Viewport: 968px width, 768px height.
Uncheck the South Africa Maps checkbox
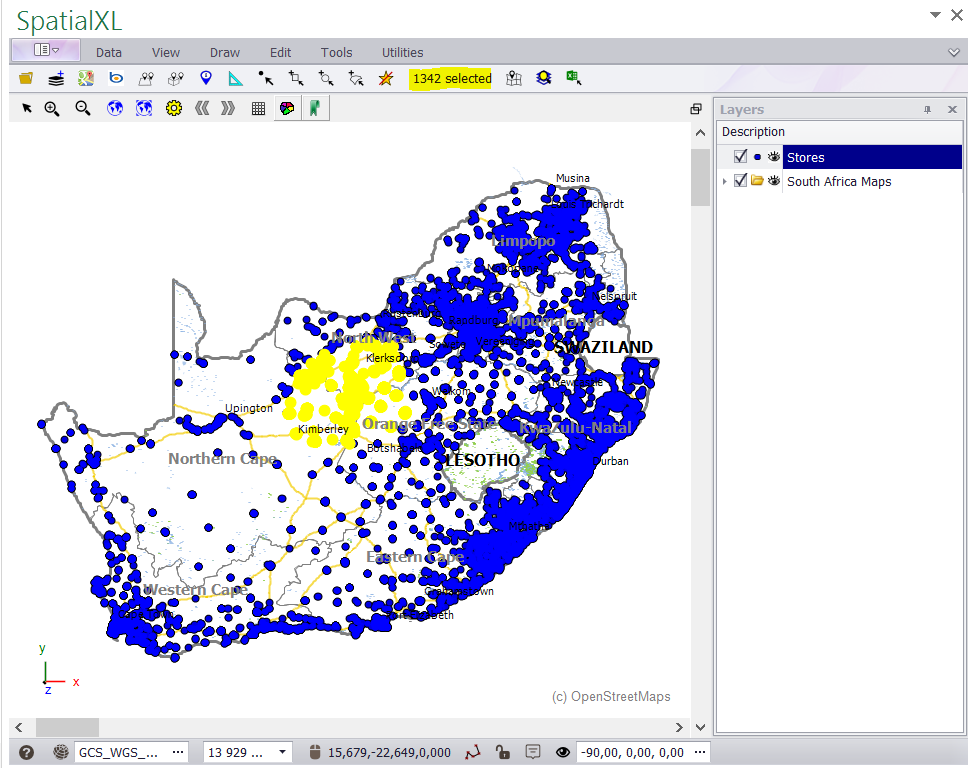(x=740, y=181)
